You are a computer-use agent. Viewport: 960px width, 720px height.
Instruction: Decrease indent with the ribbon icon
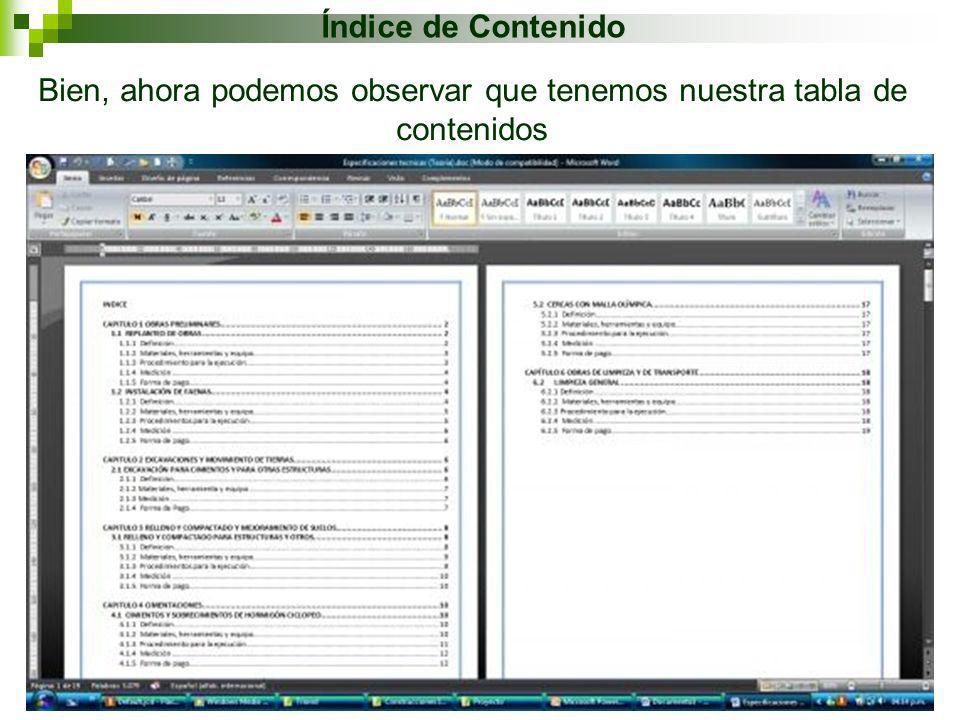tap(370, 200)
